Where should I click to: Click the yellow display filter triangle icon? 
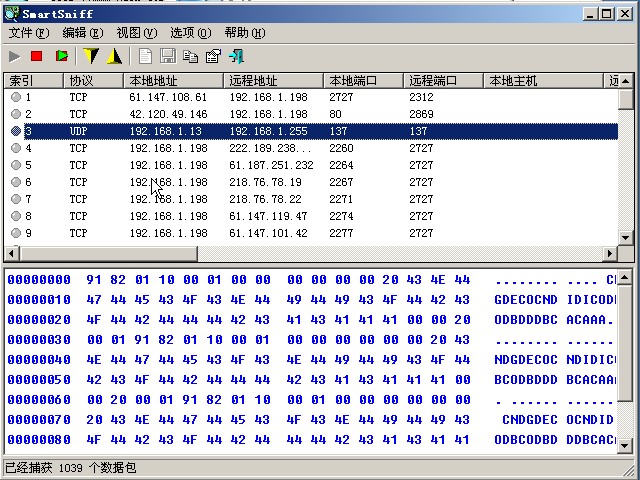click(x=114, y=57)
